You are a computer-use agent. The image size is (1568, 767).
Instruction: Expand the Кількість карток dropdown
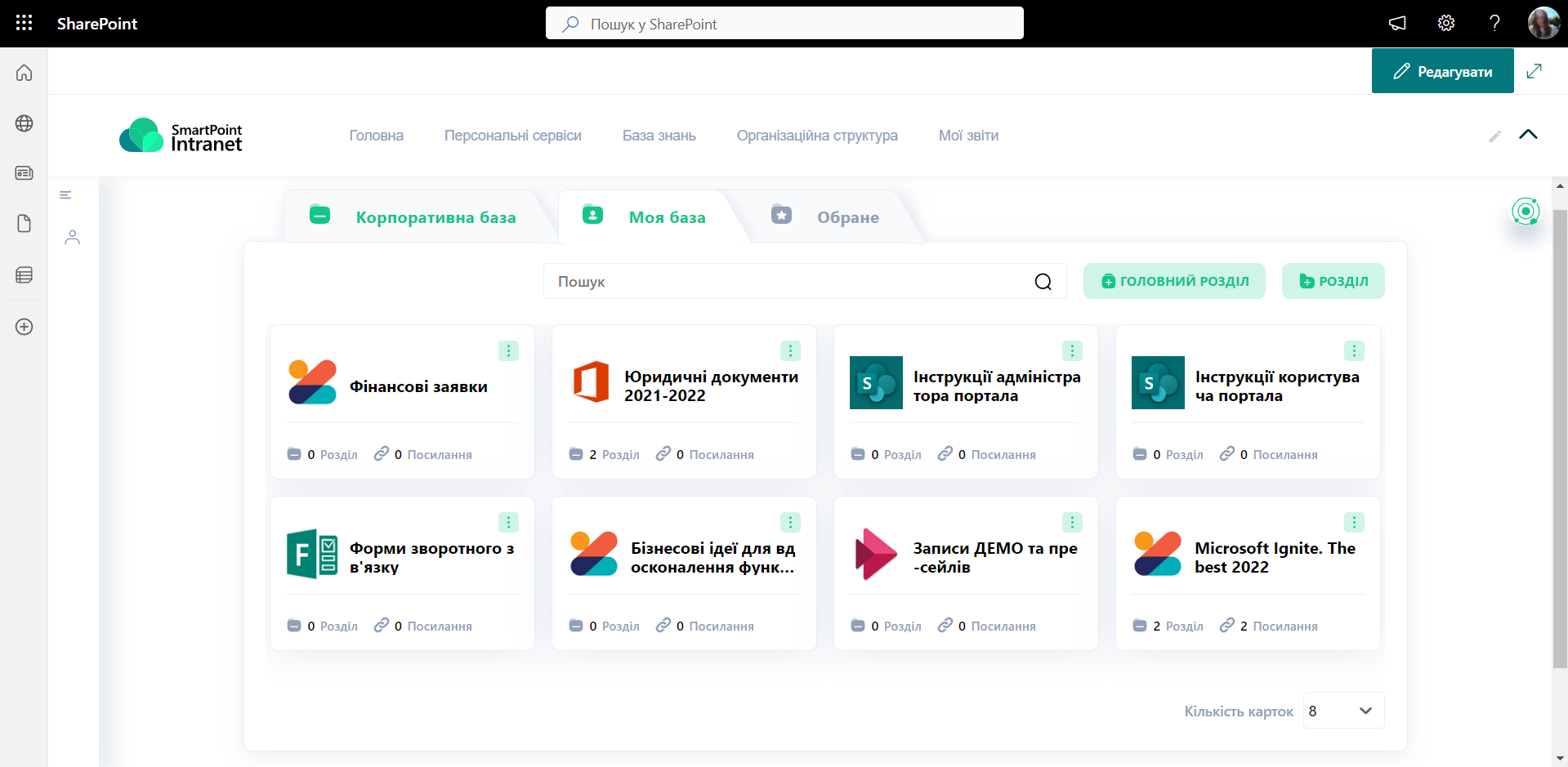point(1343,711)
